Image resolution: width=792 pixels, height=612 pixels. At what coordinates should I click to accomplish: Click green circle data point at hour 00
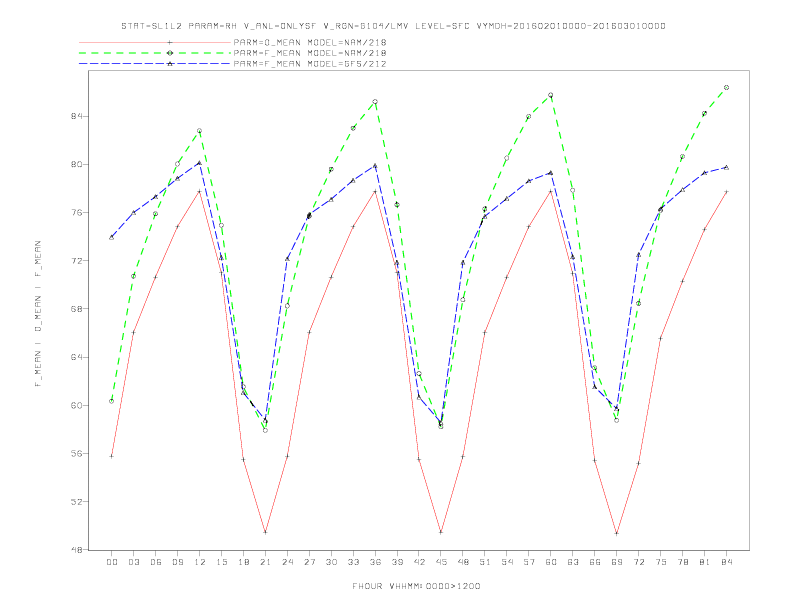[x=112, y=401]
